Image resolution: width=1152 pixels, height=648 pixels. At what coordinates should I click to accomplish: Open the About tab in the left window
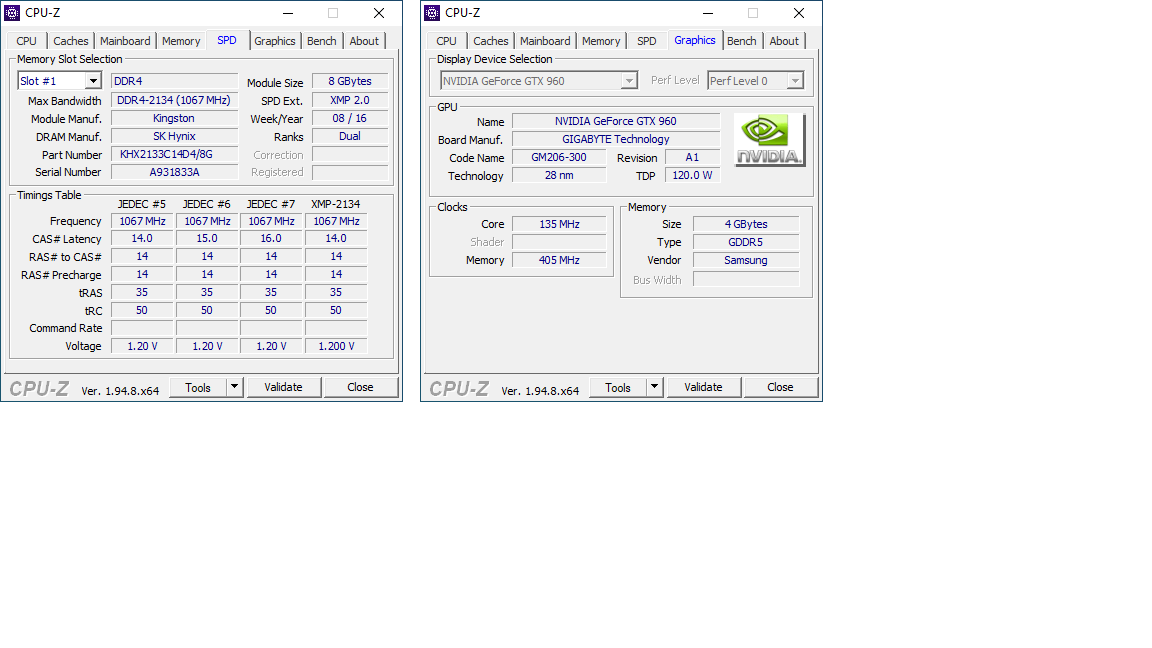364,41
